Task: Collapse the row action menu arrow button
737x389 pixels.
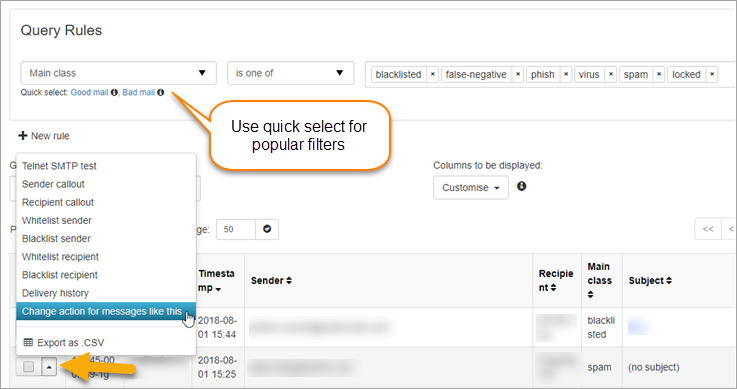Action: click(49, 366)
